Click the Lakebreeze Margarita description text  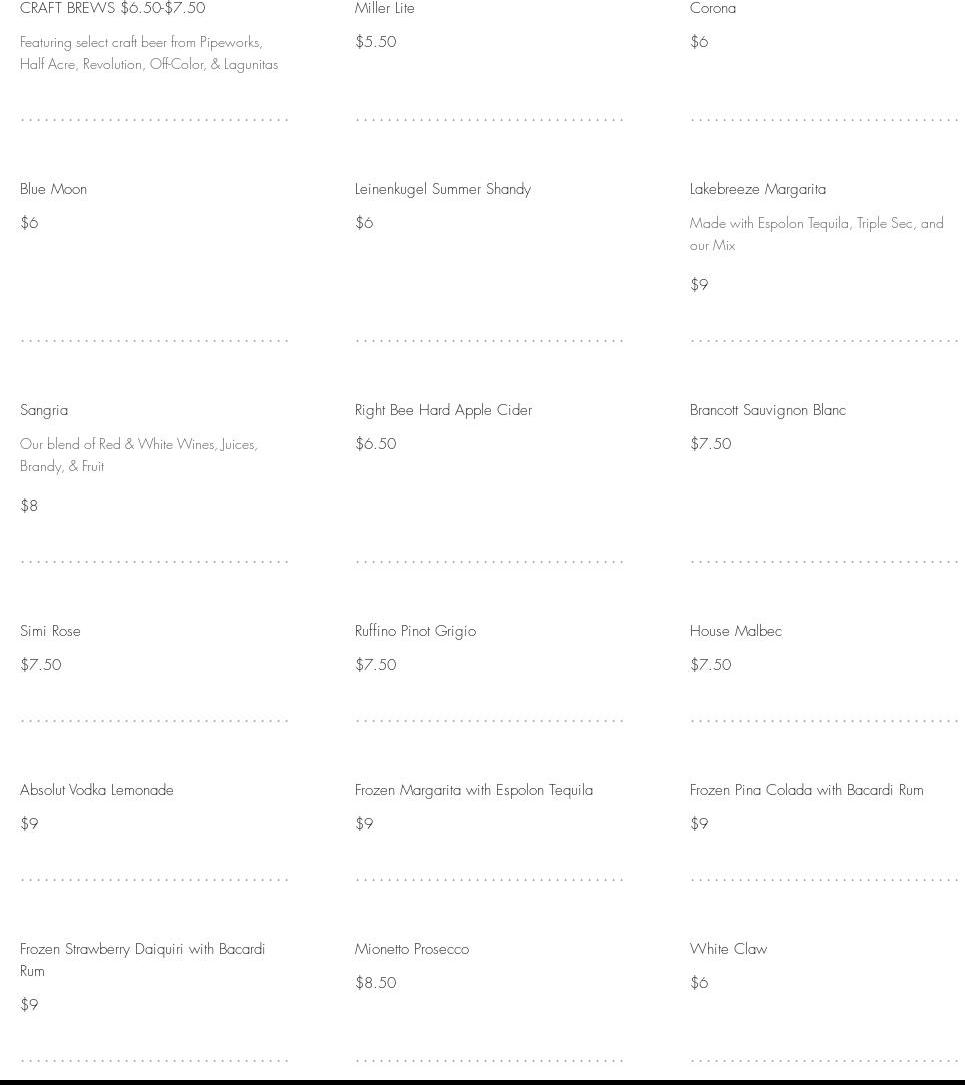(816, 234)
